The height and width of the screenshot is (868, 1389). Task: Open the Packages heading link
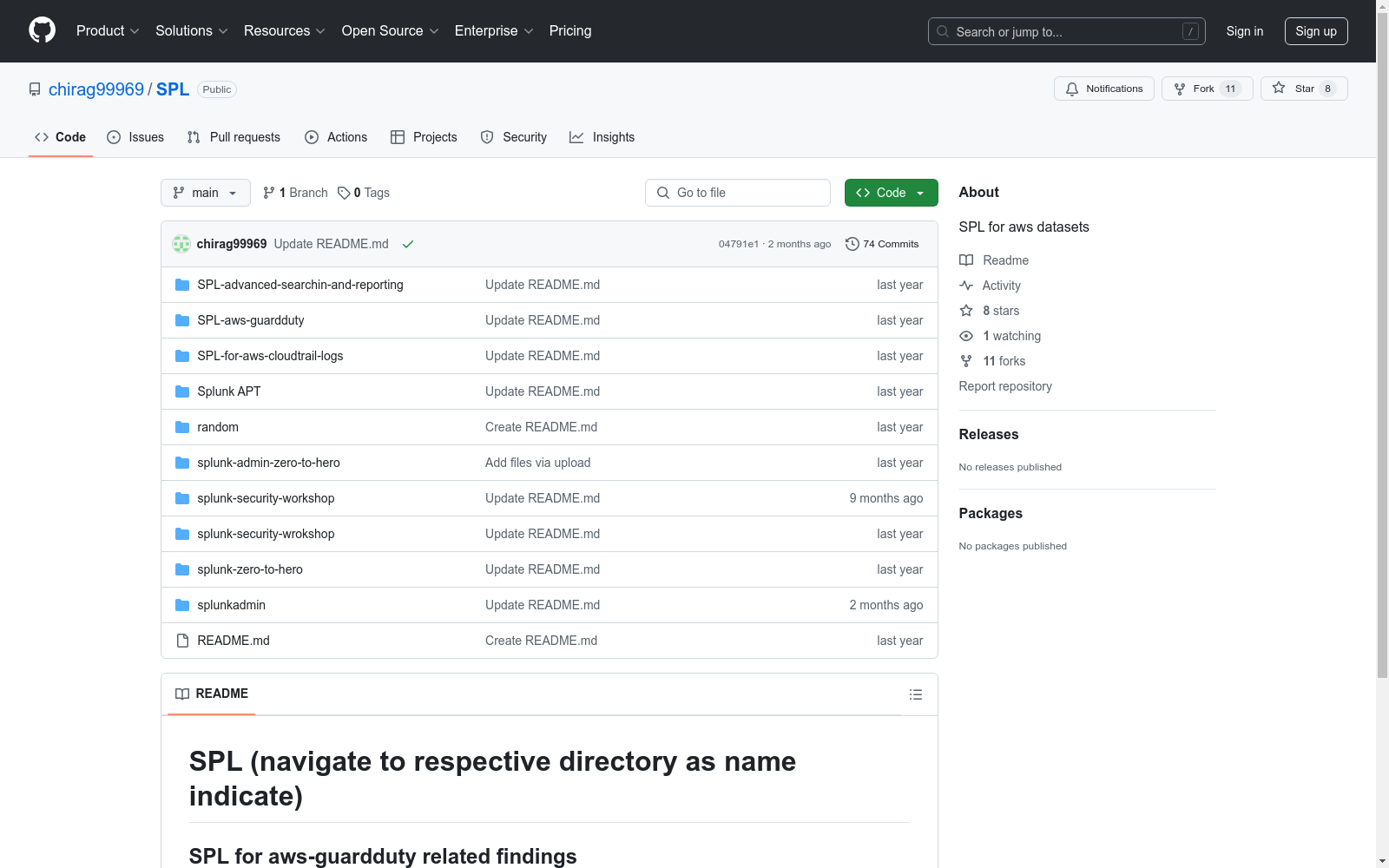[991, 513]
